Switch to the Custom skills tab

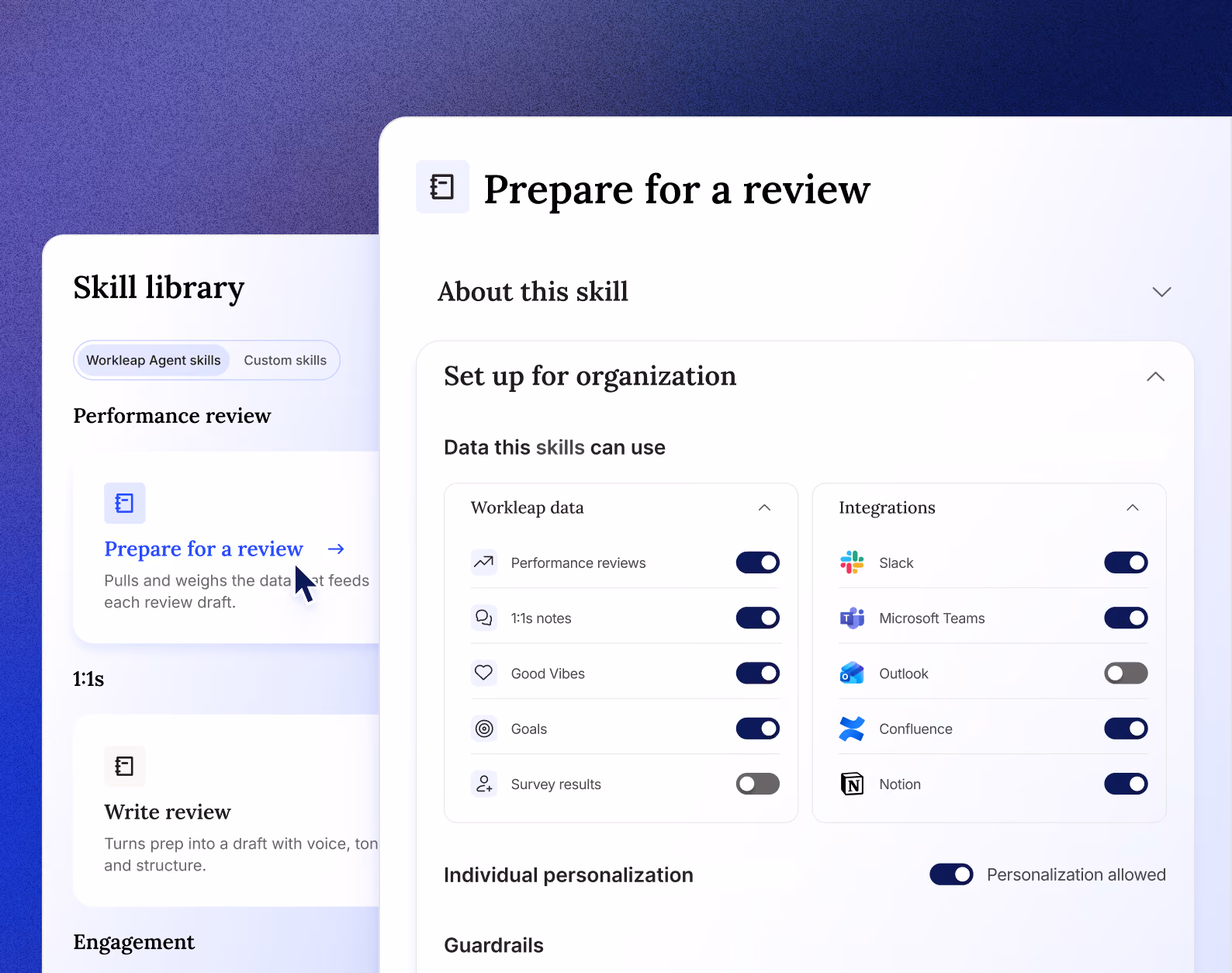click(286, 360)
